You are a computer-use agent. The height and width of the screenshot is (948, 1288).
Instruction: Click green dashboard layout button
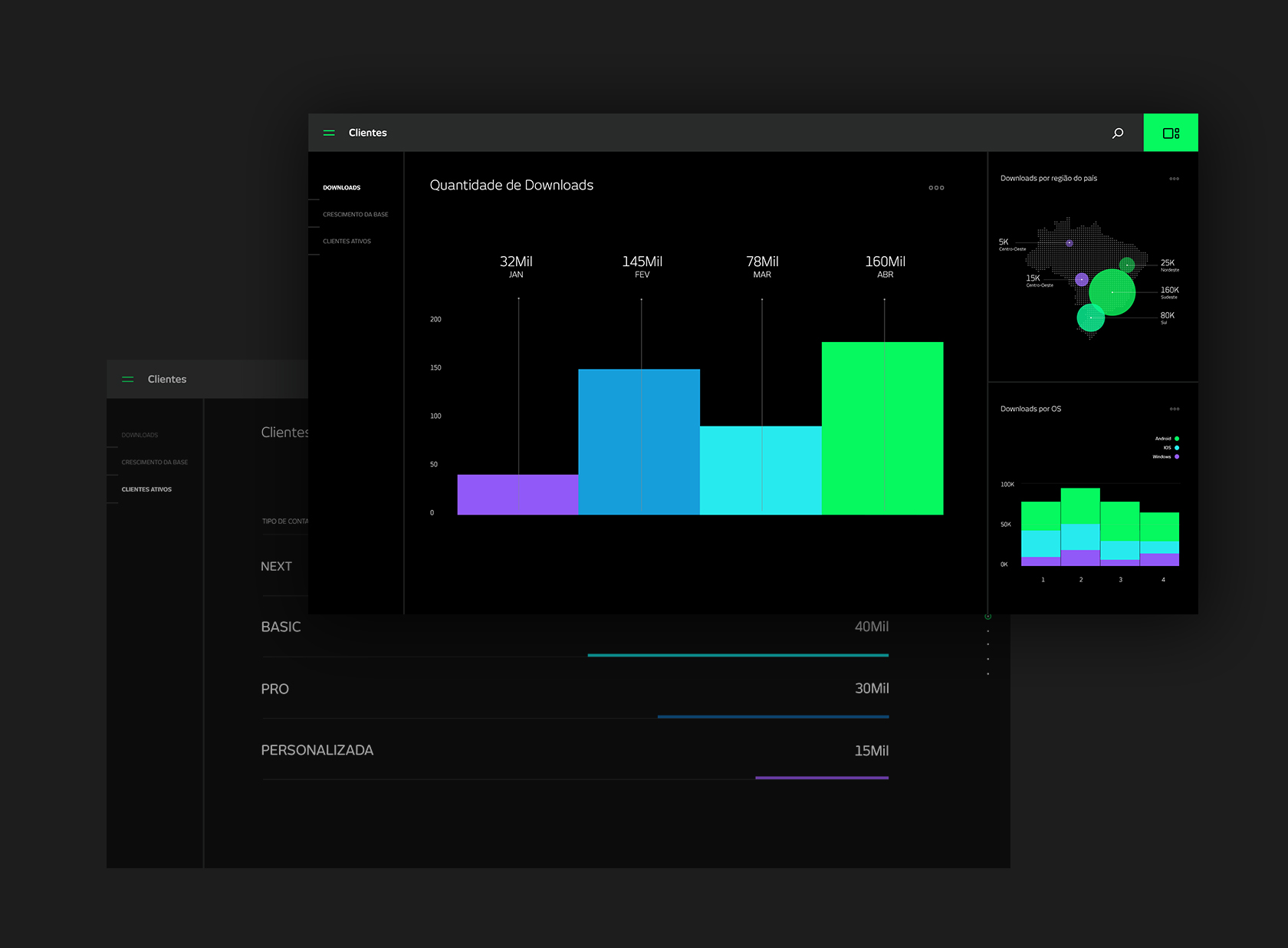pyautogui.click(x=1171, y=133)
